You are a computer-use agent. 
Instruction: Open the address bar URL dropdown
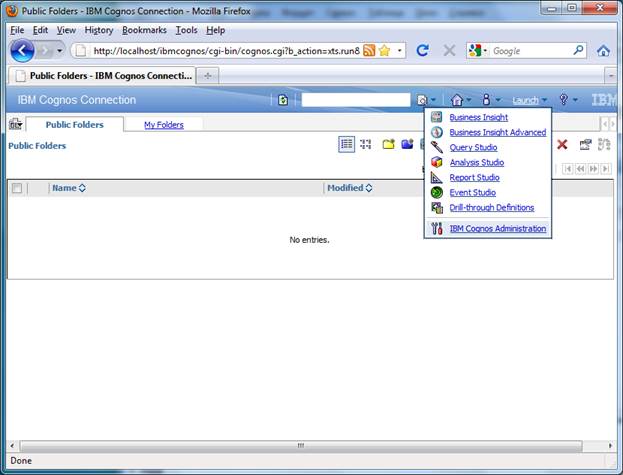tap(399, 51)
